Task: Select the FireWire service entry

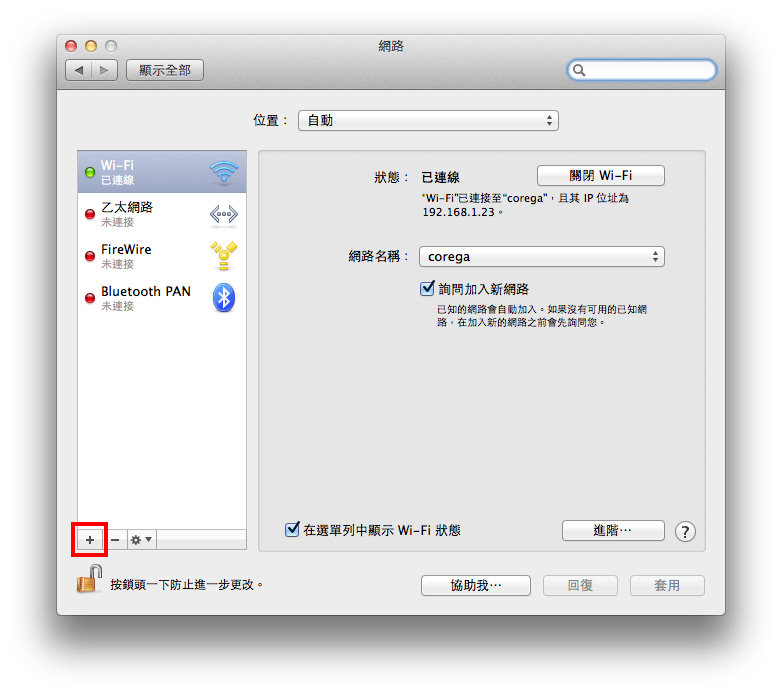Action: (162, 256)
